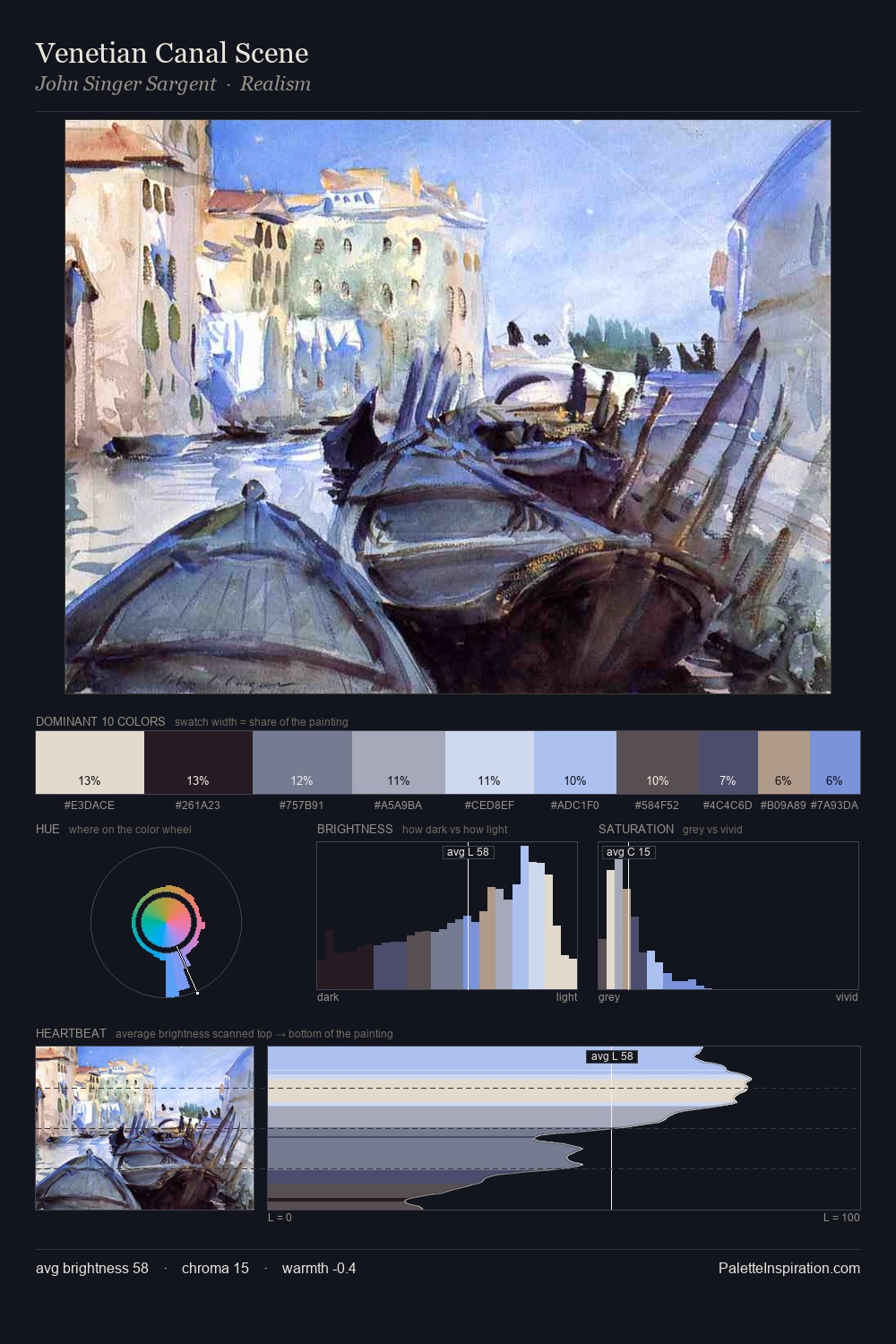Click the #CED8EF pale blue swatch
896x1344 pixels.
(489, 762)
